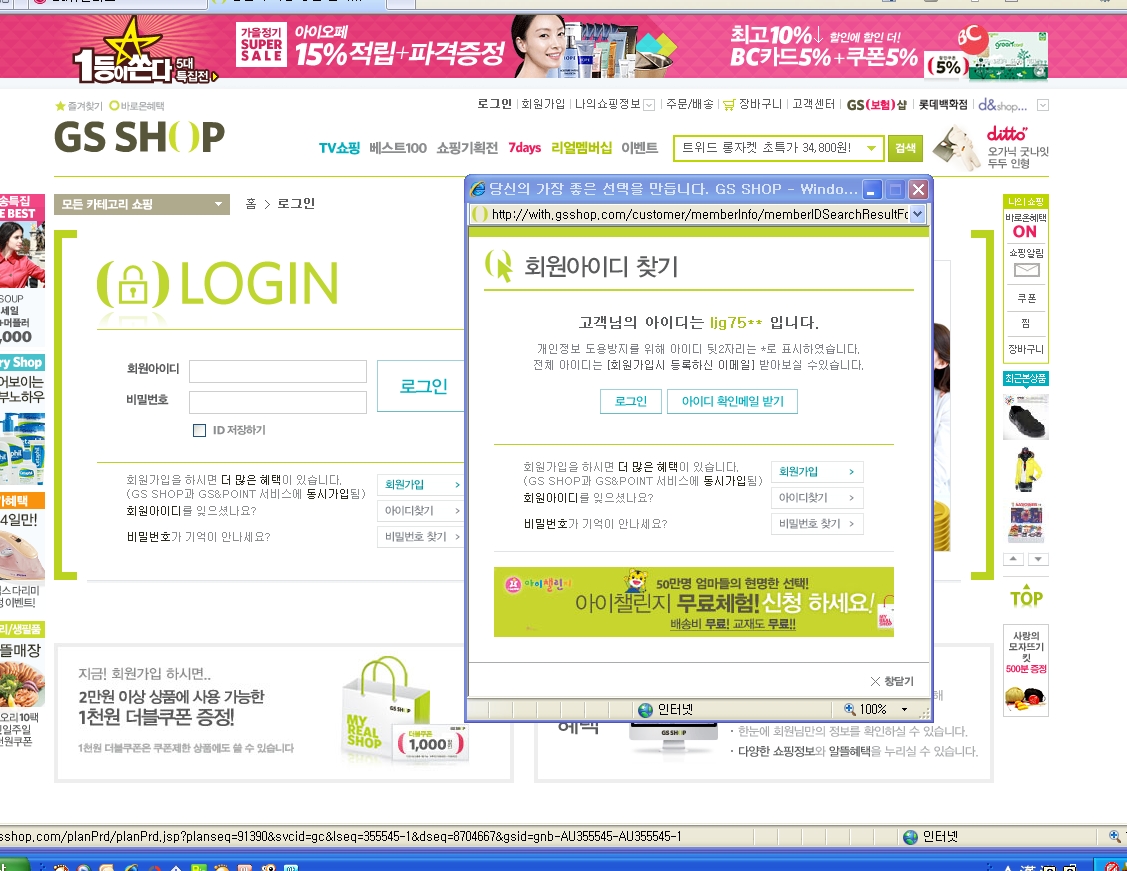Jump to TOP of page
Image resolution: width=1127 pixels, height=871 pixels.
point(1026,596)
